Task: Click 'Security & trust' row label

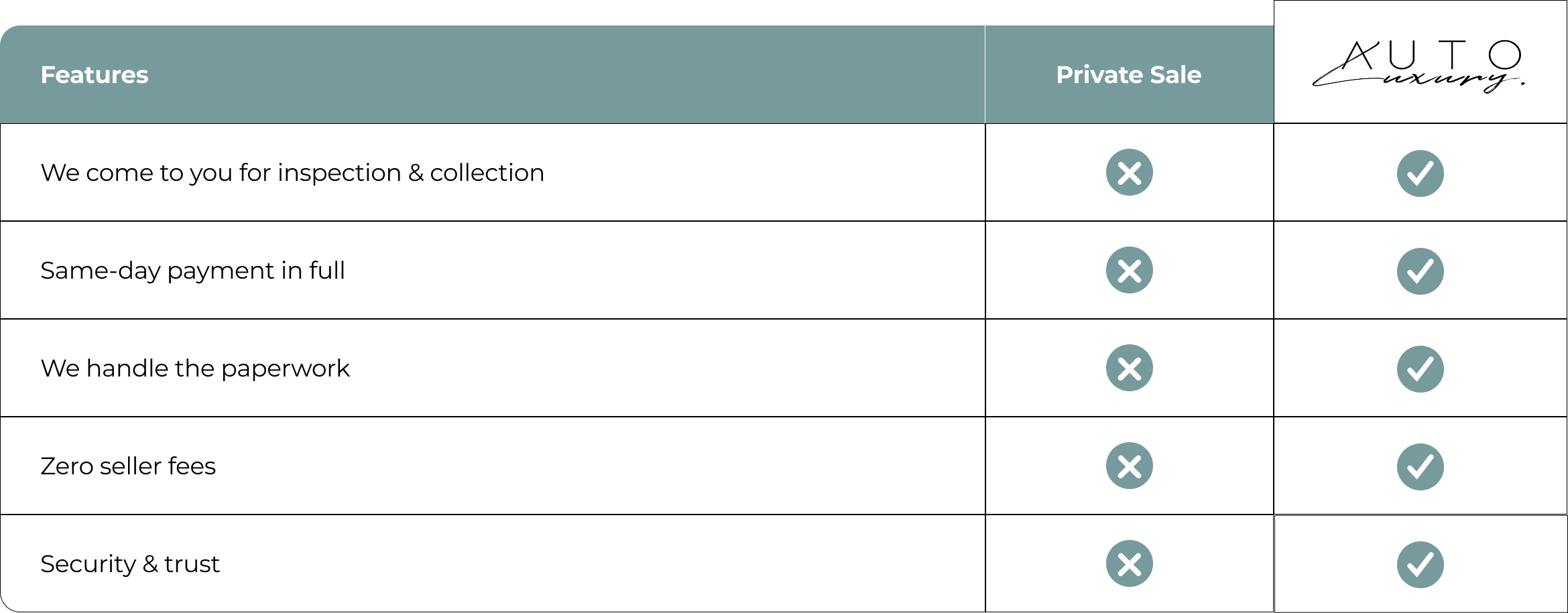Action: (130, 564)
